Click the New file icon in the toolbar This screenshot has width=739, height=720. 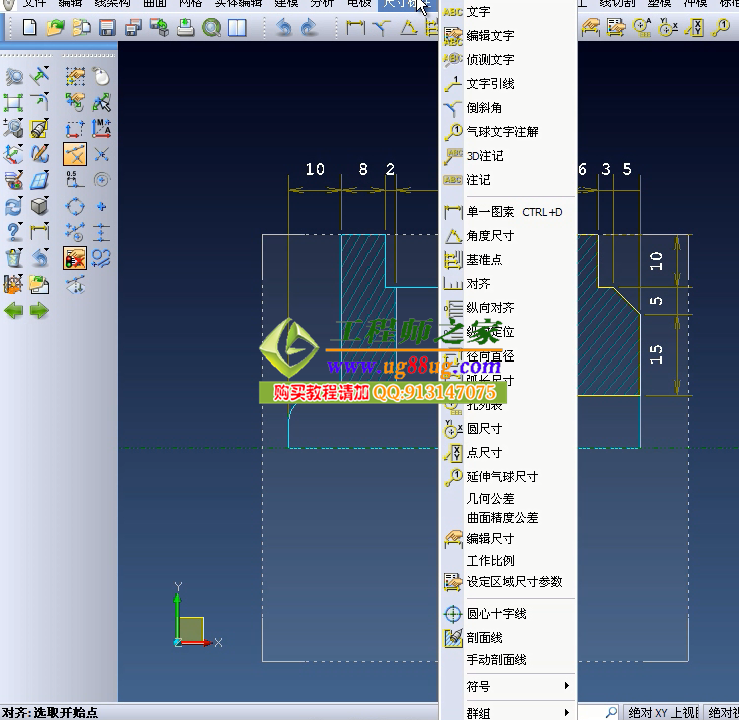(x=29, y=28)
